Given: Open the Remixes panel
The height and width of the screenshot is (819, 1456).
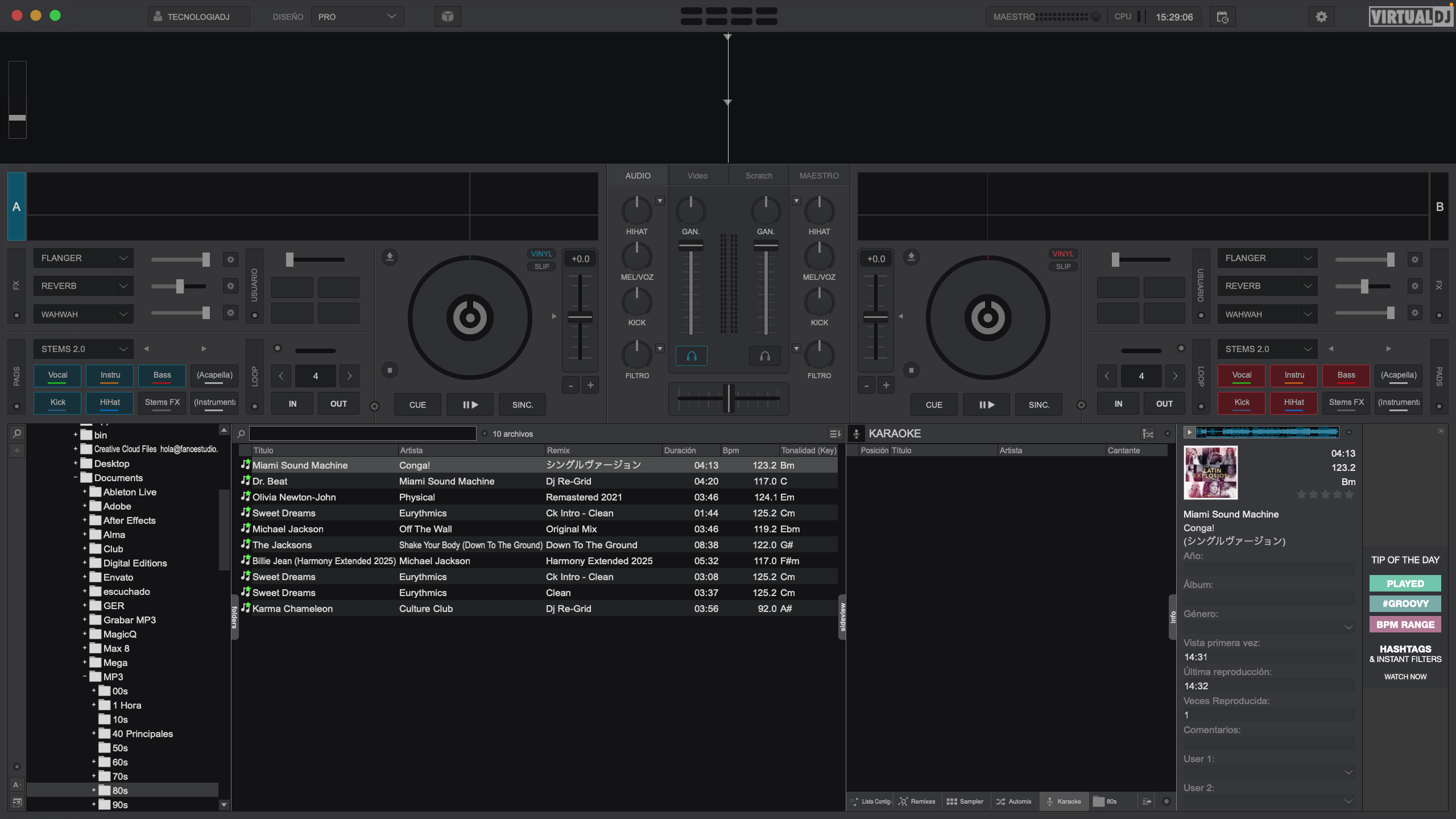Looking at the screenshot, I should coord(917,801).
